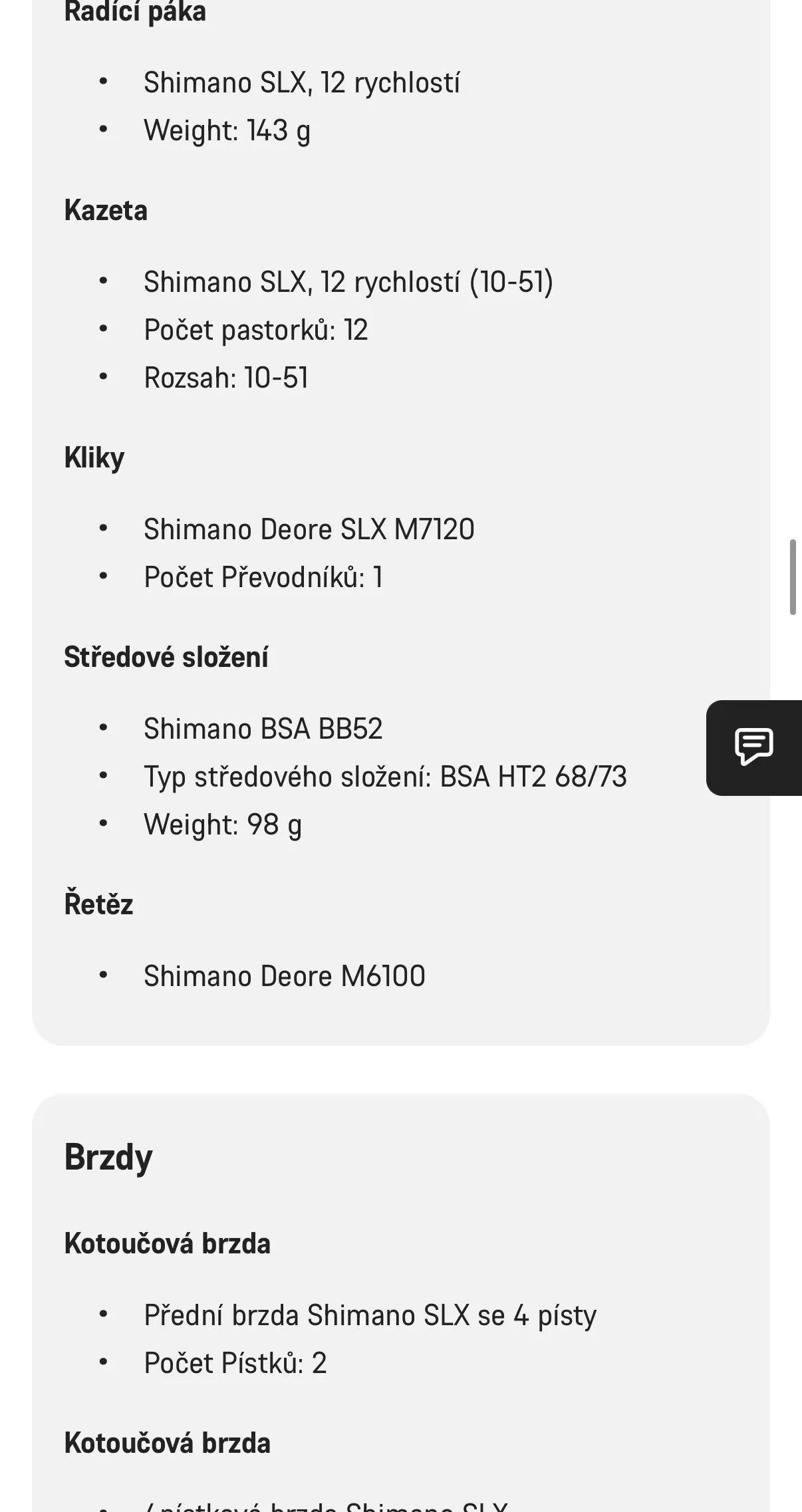Viewport: 802px width, 1512px height.
Task: Click the Počet pastorků: 12 line
Action: pos(255,330)
